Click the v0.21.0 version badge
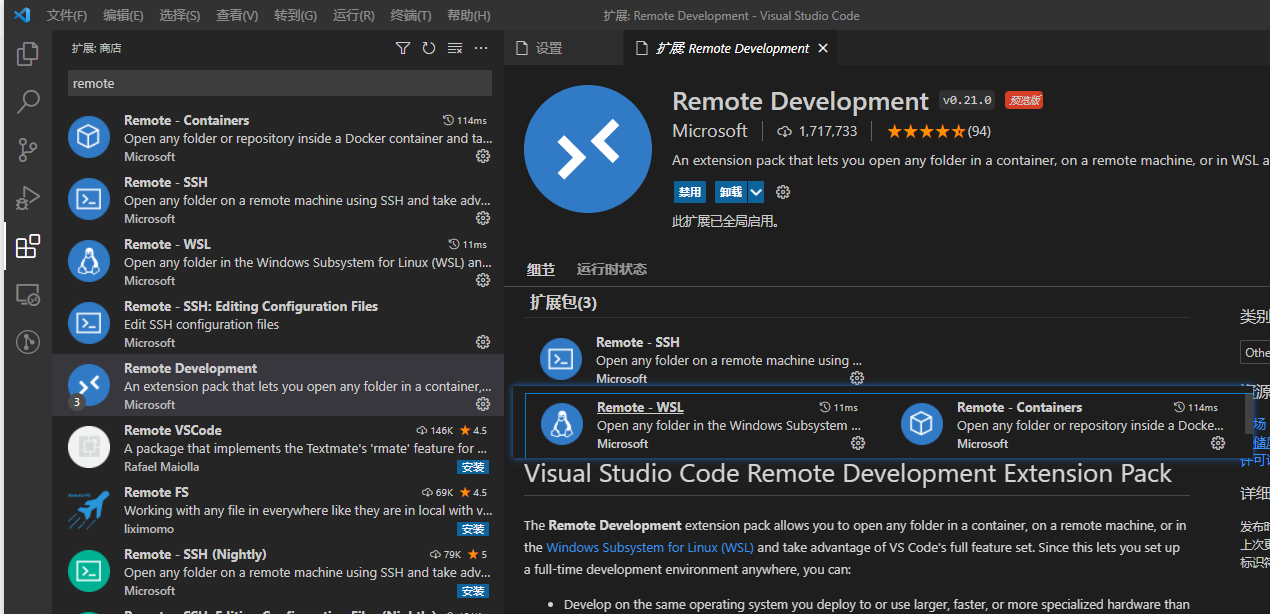 coord(968,100)
